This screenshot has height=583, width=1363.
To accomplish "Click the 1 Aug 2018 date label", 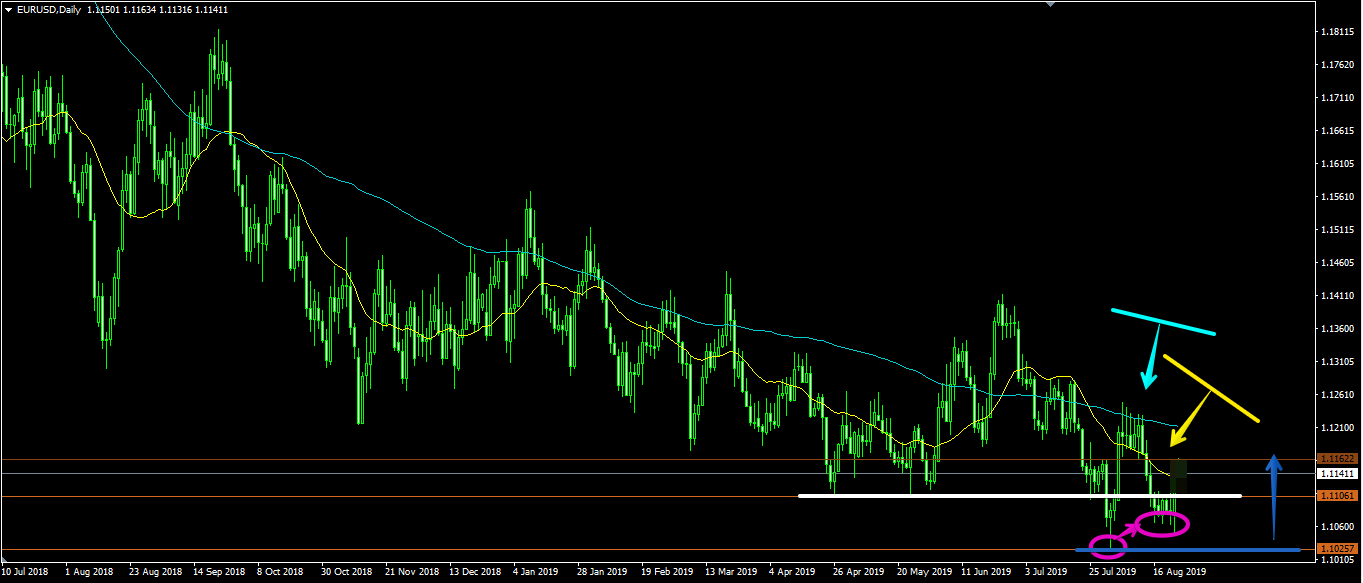I will (x=87, y=573).
